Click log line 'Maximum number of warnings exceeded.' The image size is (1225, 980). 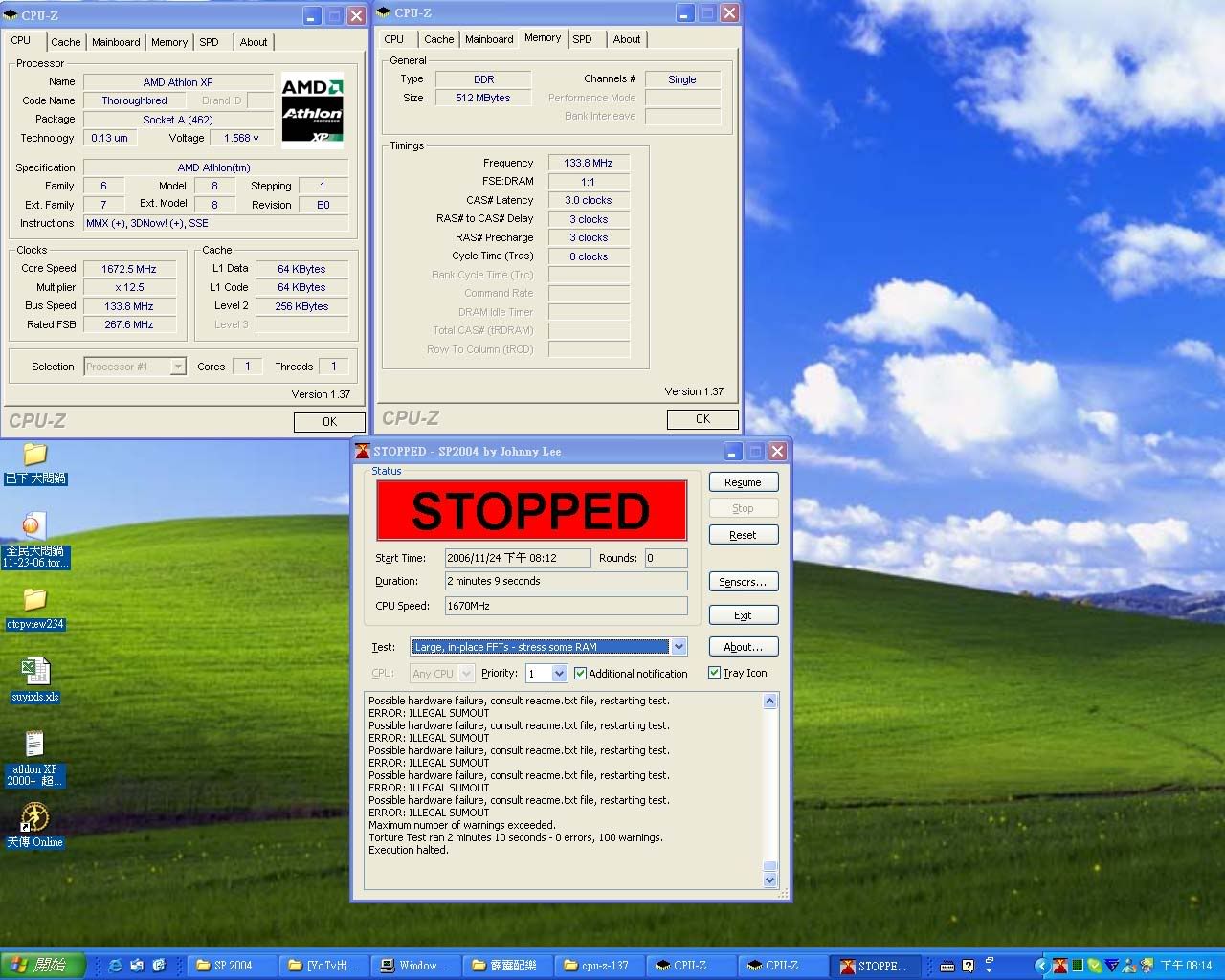pos(462,825)
